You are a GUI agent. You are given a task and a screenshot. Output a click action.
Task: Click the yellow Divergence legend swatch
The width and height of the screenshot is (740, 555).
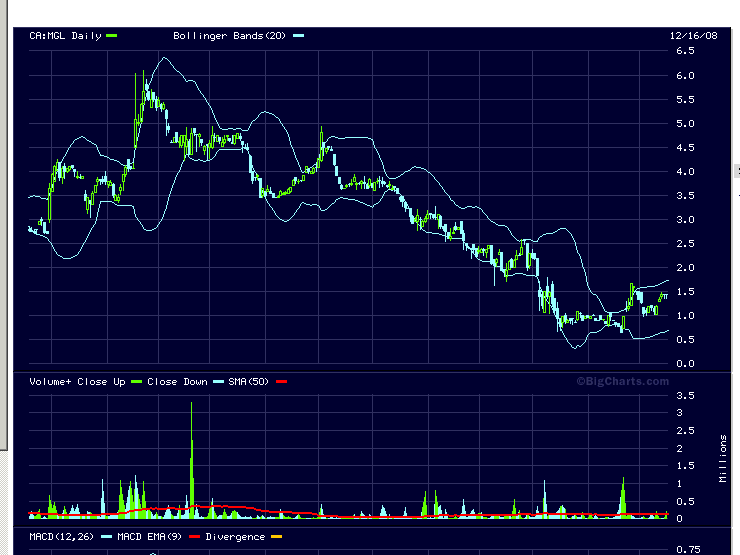(277, 537)
